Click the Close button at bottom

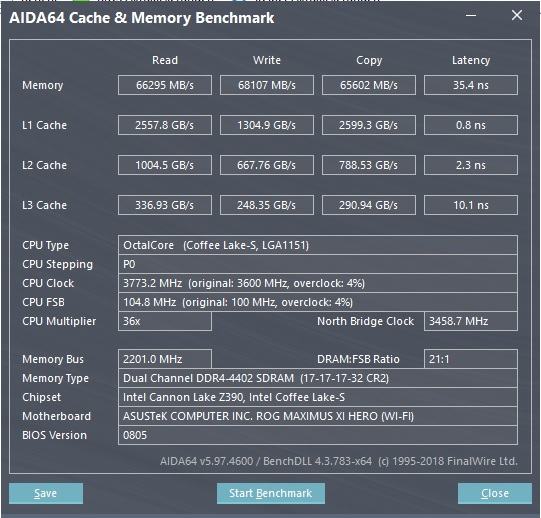tap(494, 493)
